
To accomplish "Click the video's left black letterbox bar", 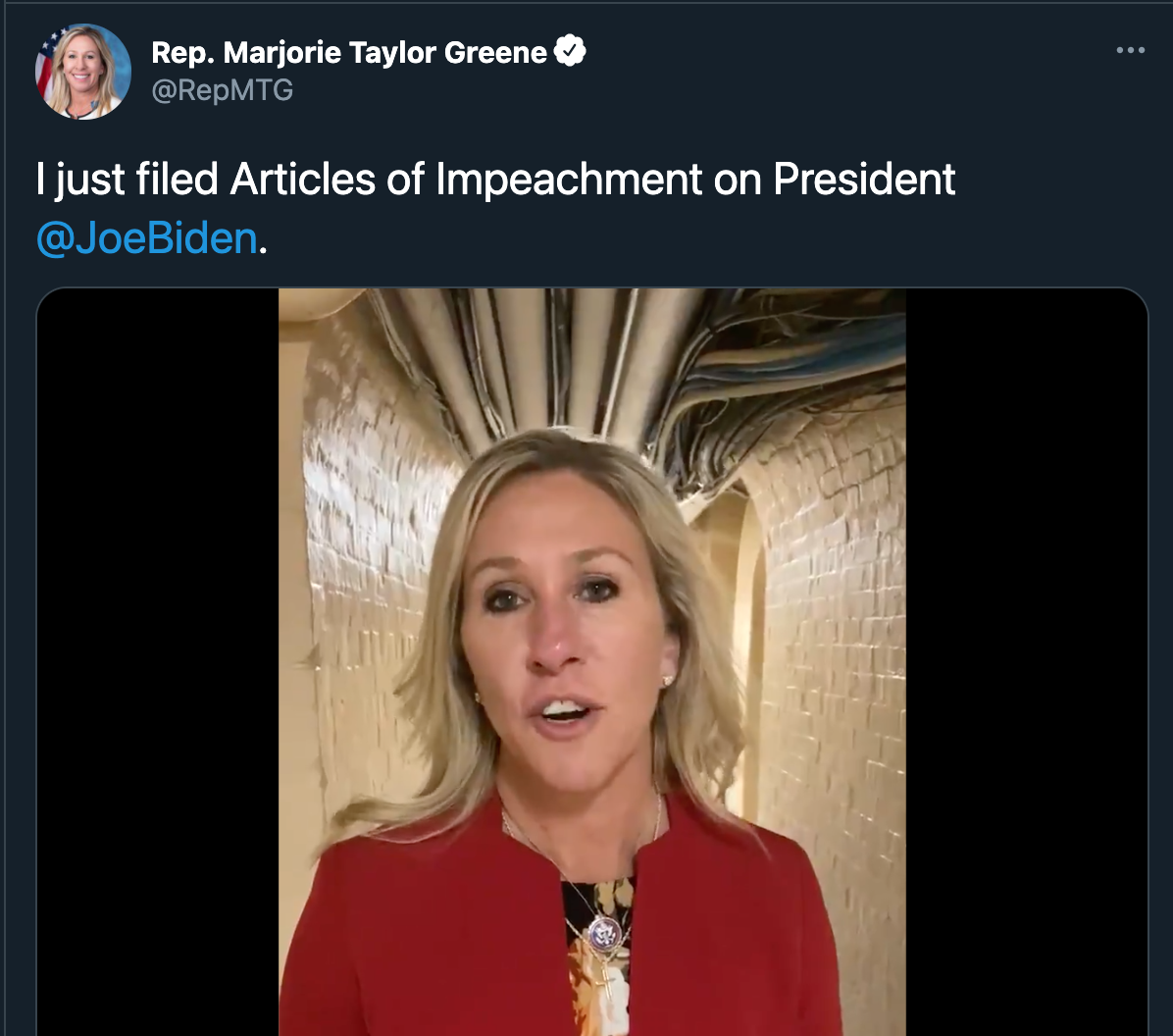I will pos(157,661).
